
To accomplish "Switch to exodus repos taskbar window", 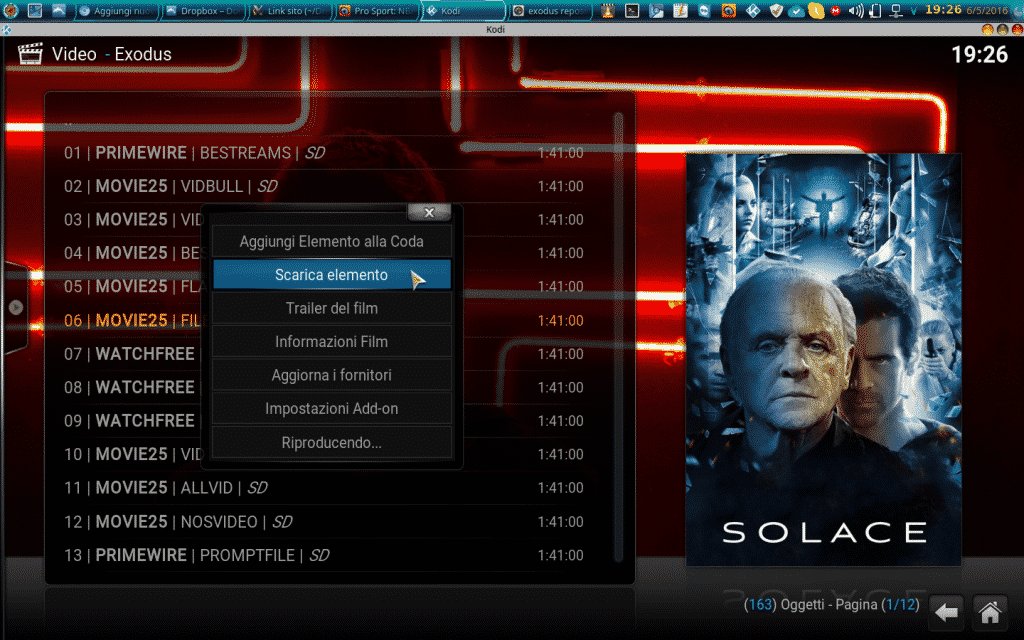I will click(550, 11).
